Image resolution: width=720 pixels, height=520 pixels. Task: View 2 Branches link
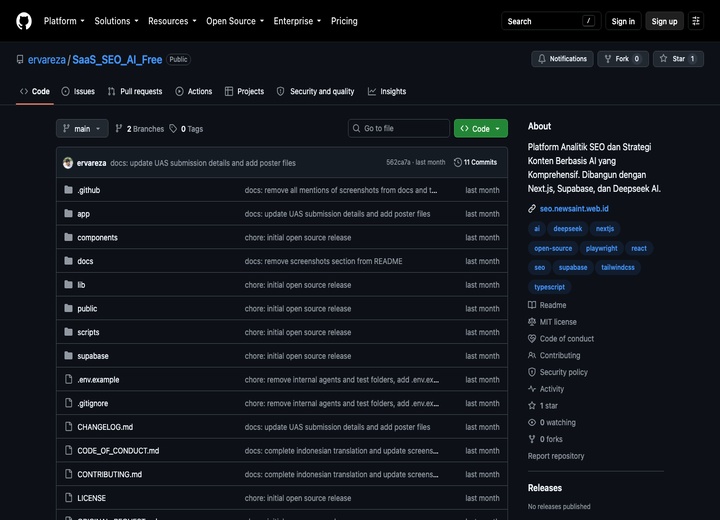(140, 129)
